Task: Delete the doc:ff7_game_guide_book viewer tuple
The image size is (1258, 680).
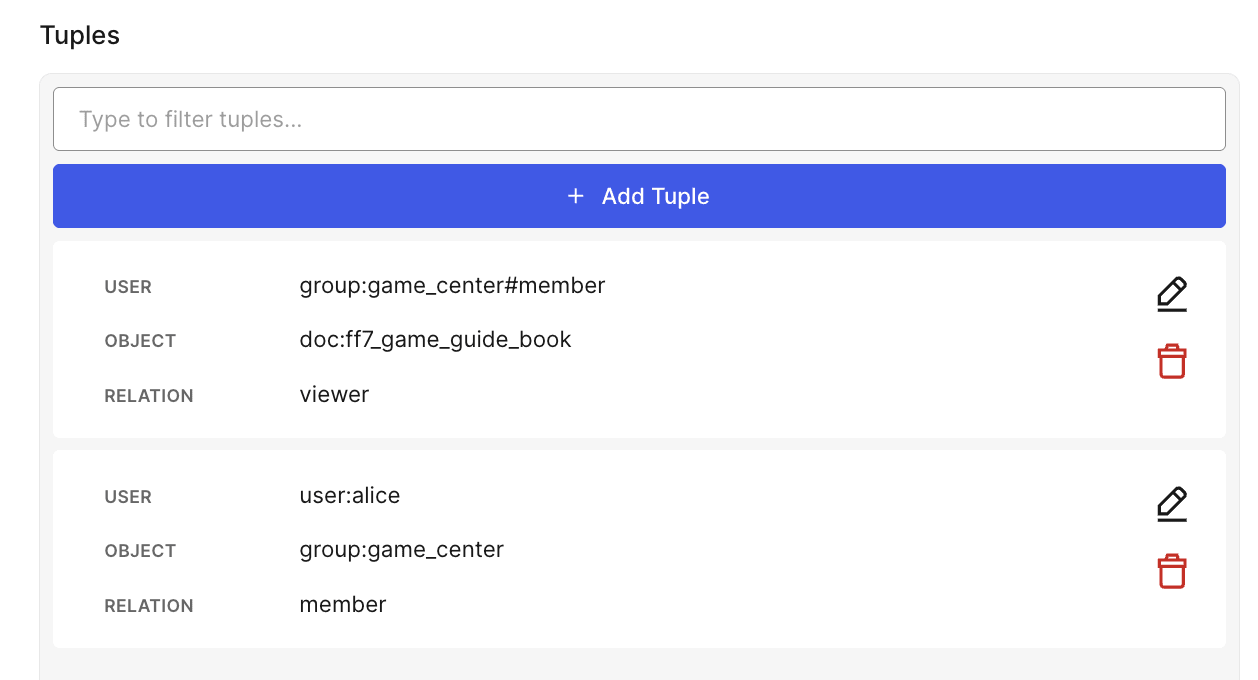Action: click(x=1171, y=361)
